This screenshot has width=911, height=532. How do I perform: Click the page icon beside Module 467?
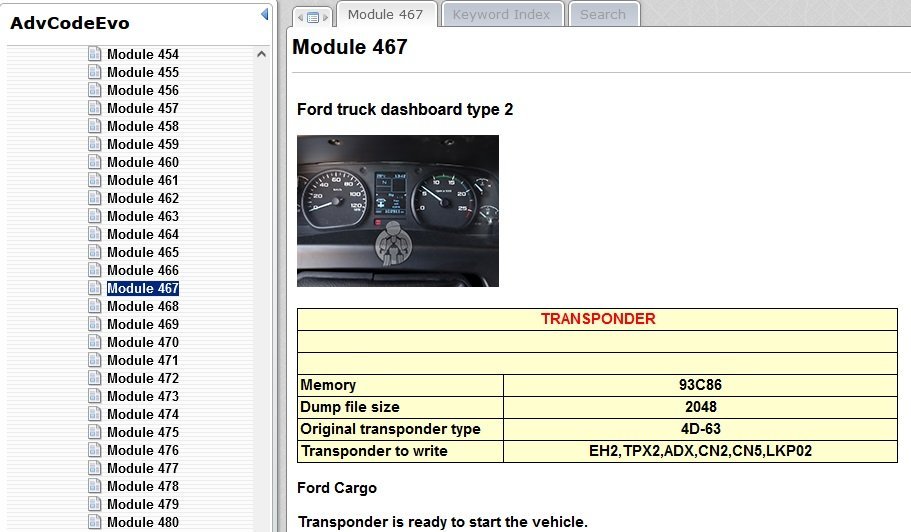pyautogui.click(x=95, y=288)
